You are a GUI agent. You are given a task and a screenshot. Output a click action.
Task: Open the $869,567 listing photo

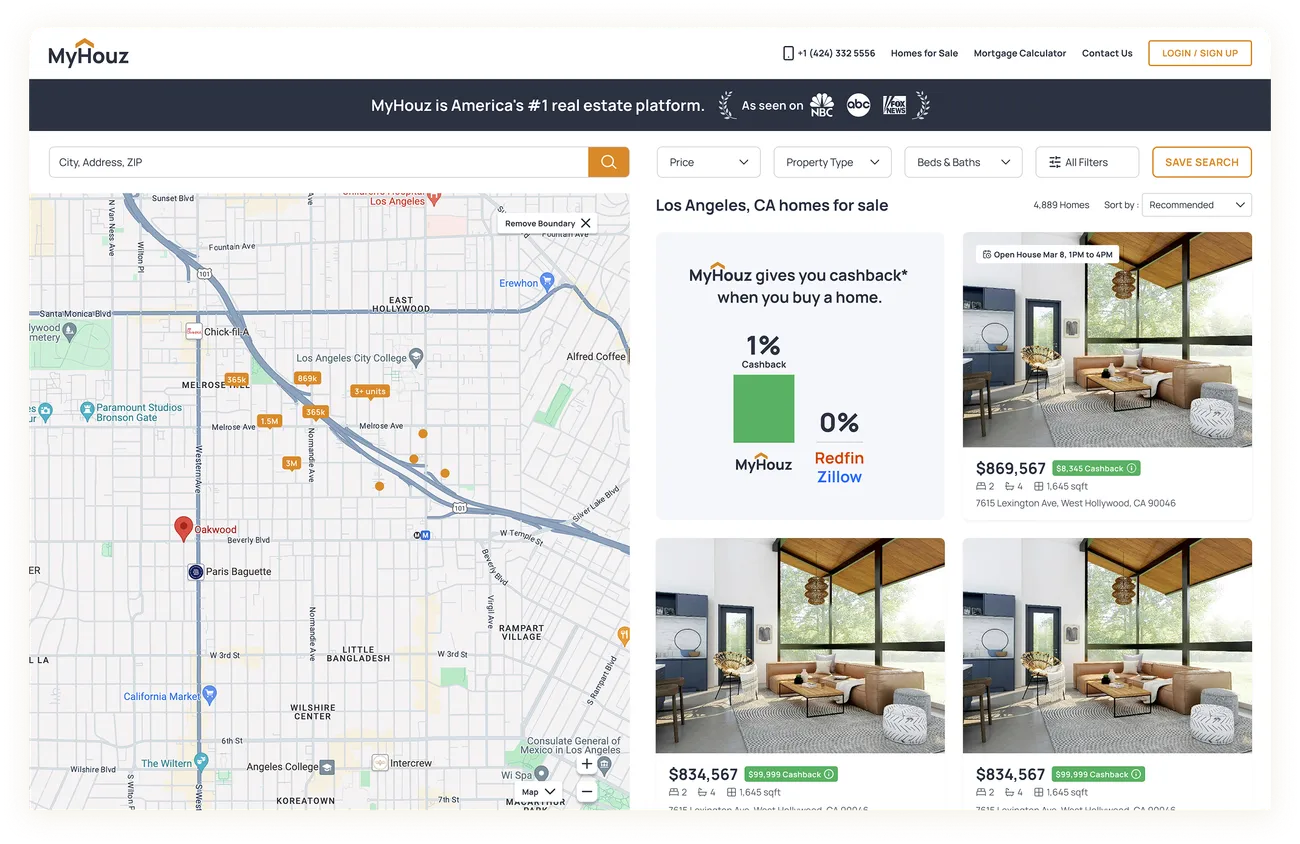pyautogui.click(x=1107, y=340)
